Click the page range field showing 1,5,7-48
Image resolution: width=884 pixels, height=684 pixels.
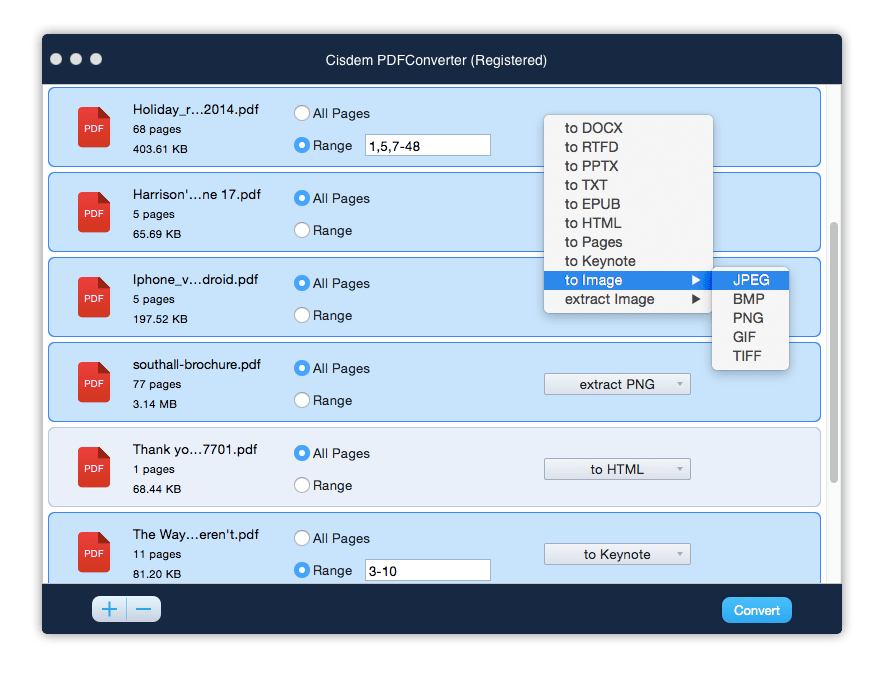click(x=427, y=145)
